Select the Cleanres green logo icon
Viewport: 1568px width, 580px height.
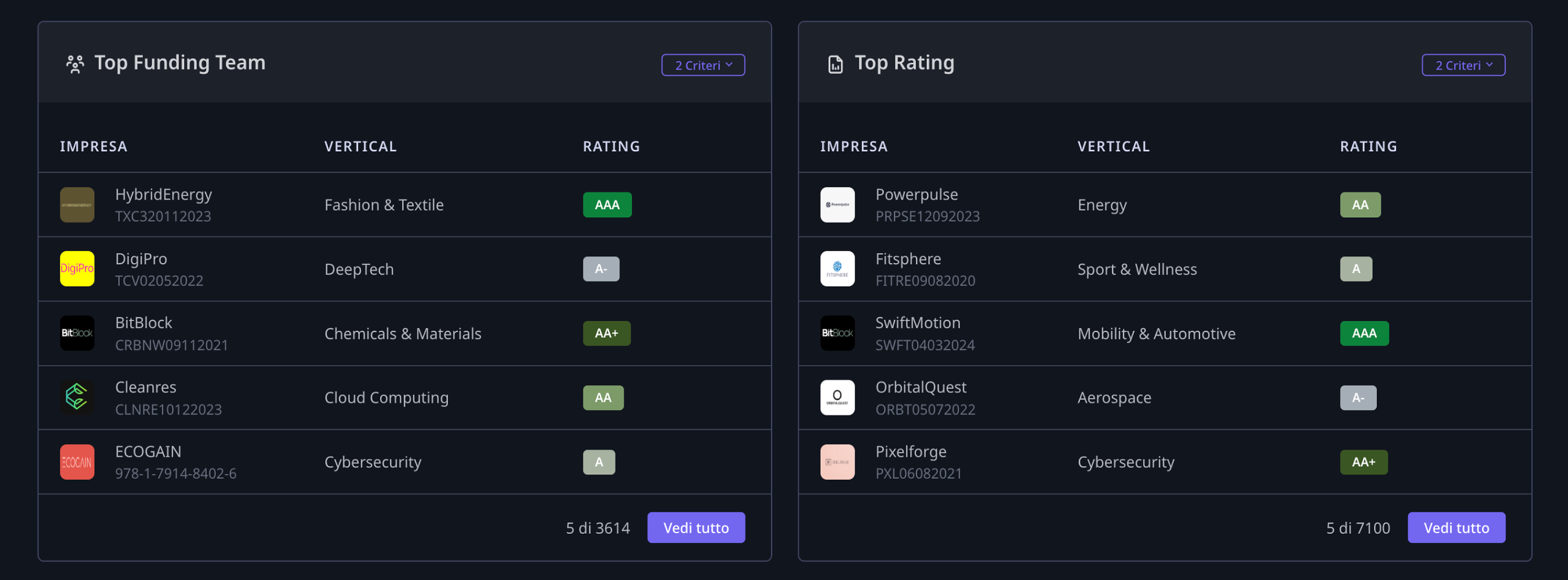click(x=77, y=397)
